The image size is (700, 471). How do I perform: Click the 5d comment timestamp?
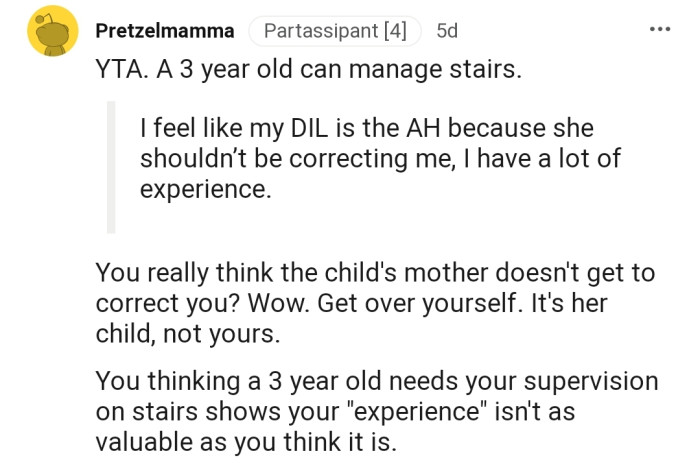(x=447, y=31)
